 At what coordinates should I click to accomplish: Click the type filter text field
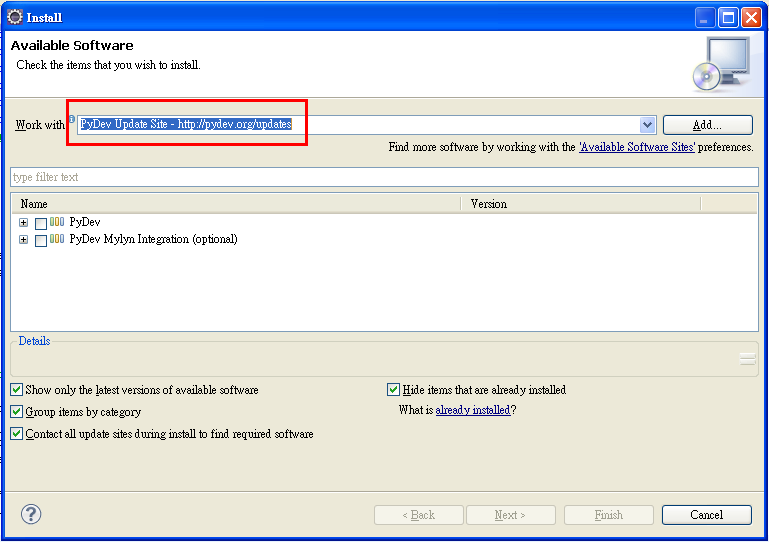point(384,177)
